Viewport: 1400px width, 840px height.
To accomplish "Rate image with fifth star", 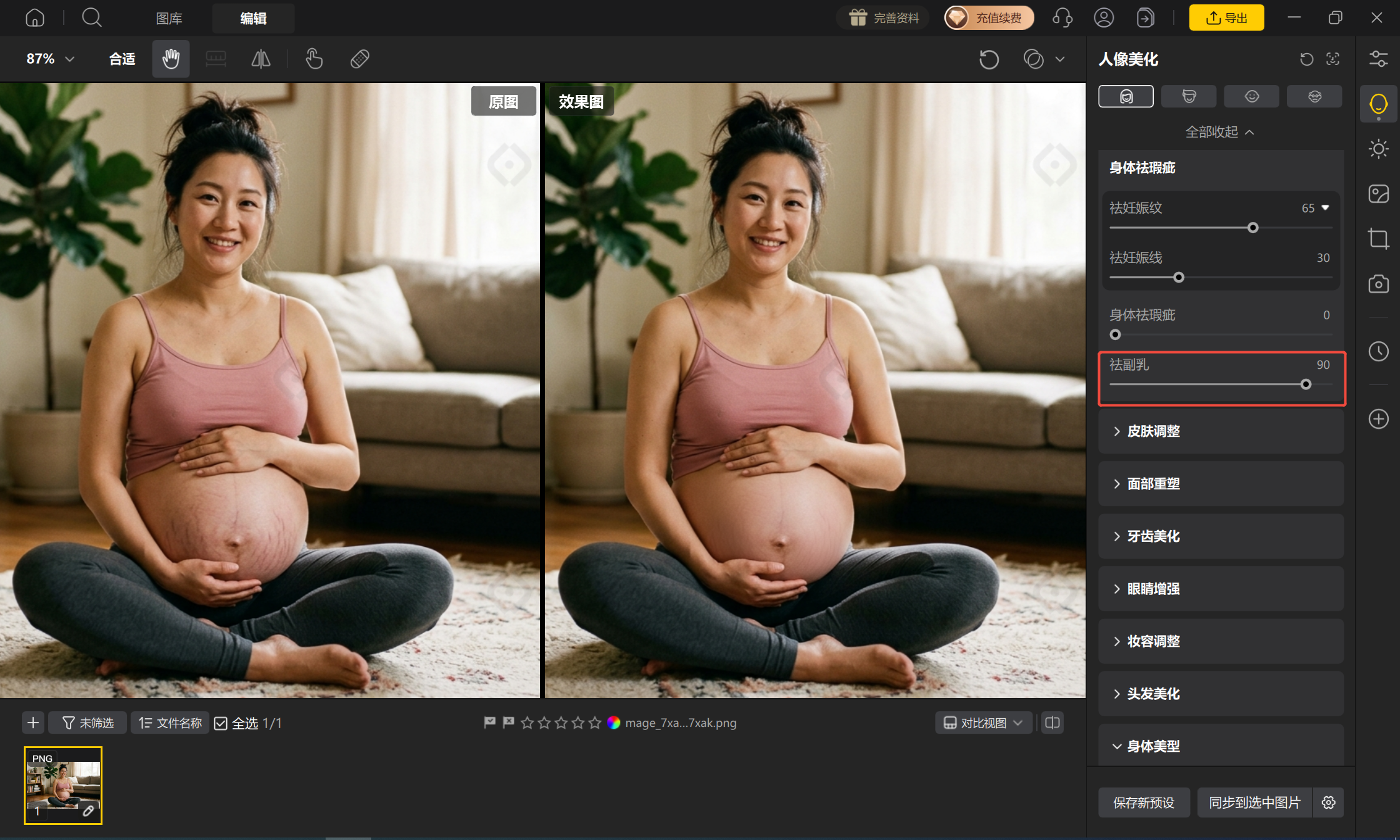I will pyautogui.click(x=595, y=722).
